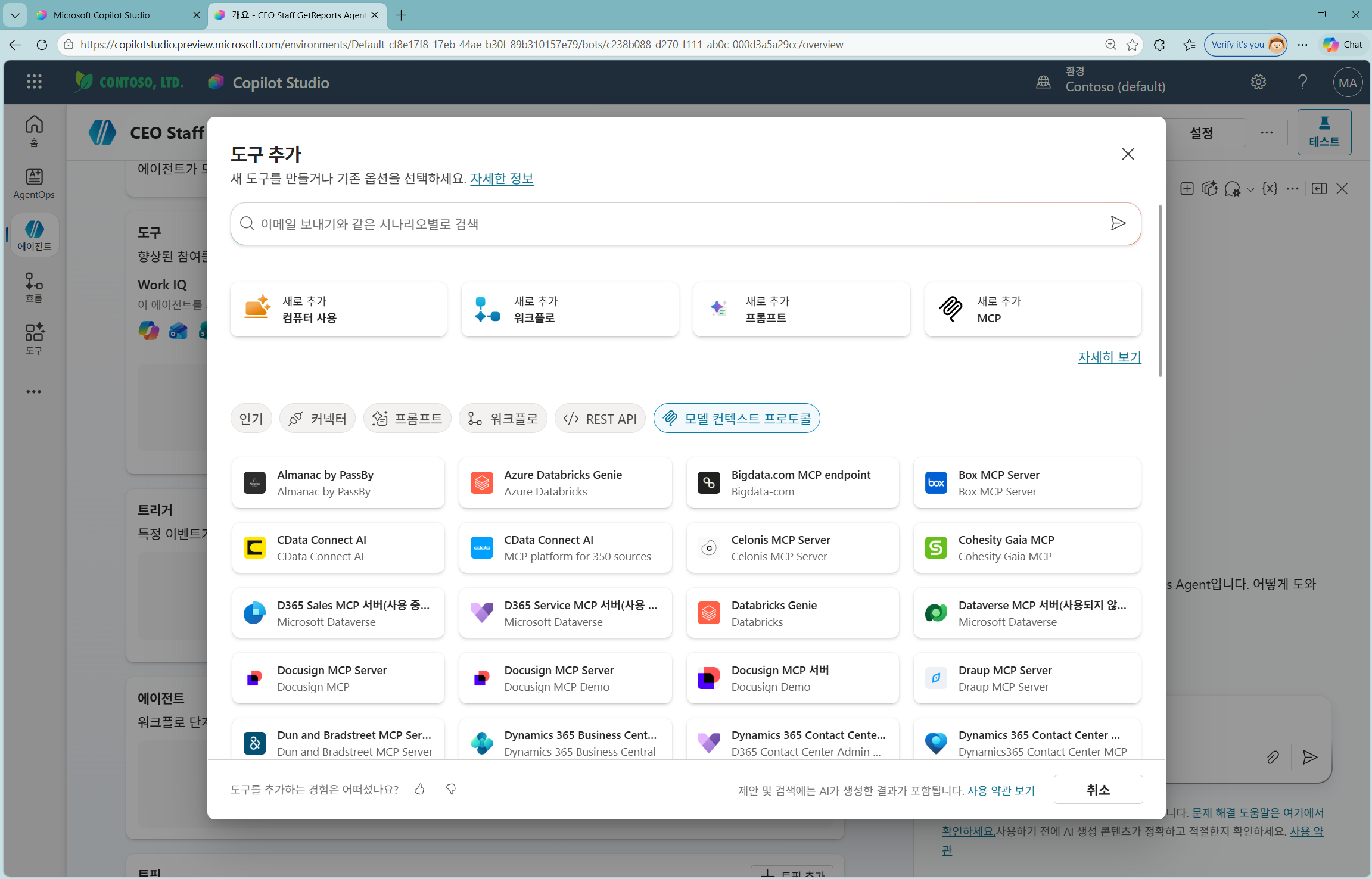Choose the yellow-icon CData Connect AI tool
Image resolution: width=1372 pixels, height=879 pixels.
point(338,548)
